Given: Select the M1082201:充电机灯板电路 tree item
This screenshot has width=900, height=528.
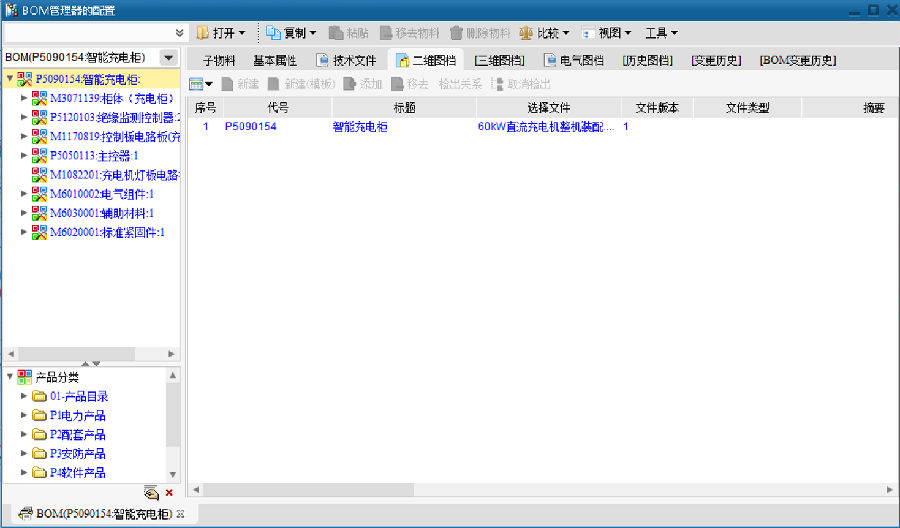Looking at the screenshot, I should pyautogui.click(x=115, y=174).
